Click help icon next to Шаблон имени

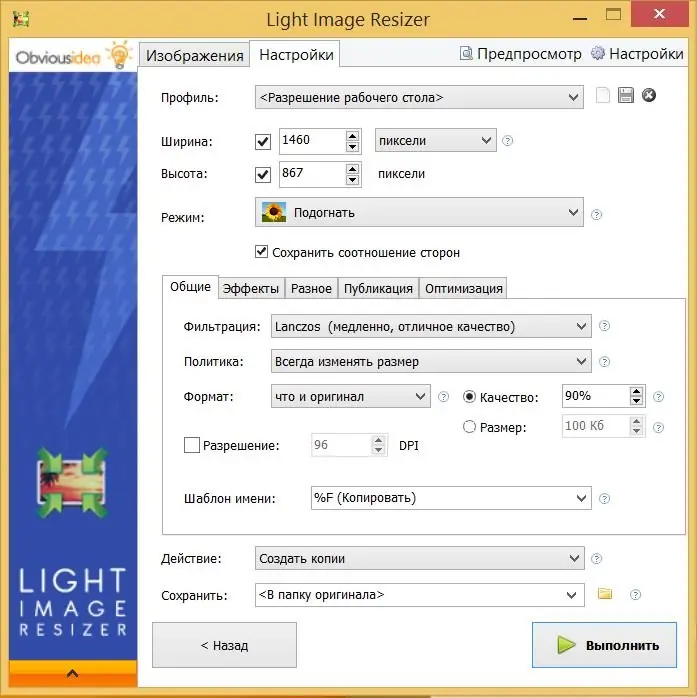click(x=604, y=499)
